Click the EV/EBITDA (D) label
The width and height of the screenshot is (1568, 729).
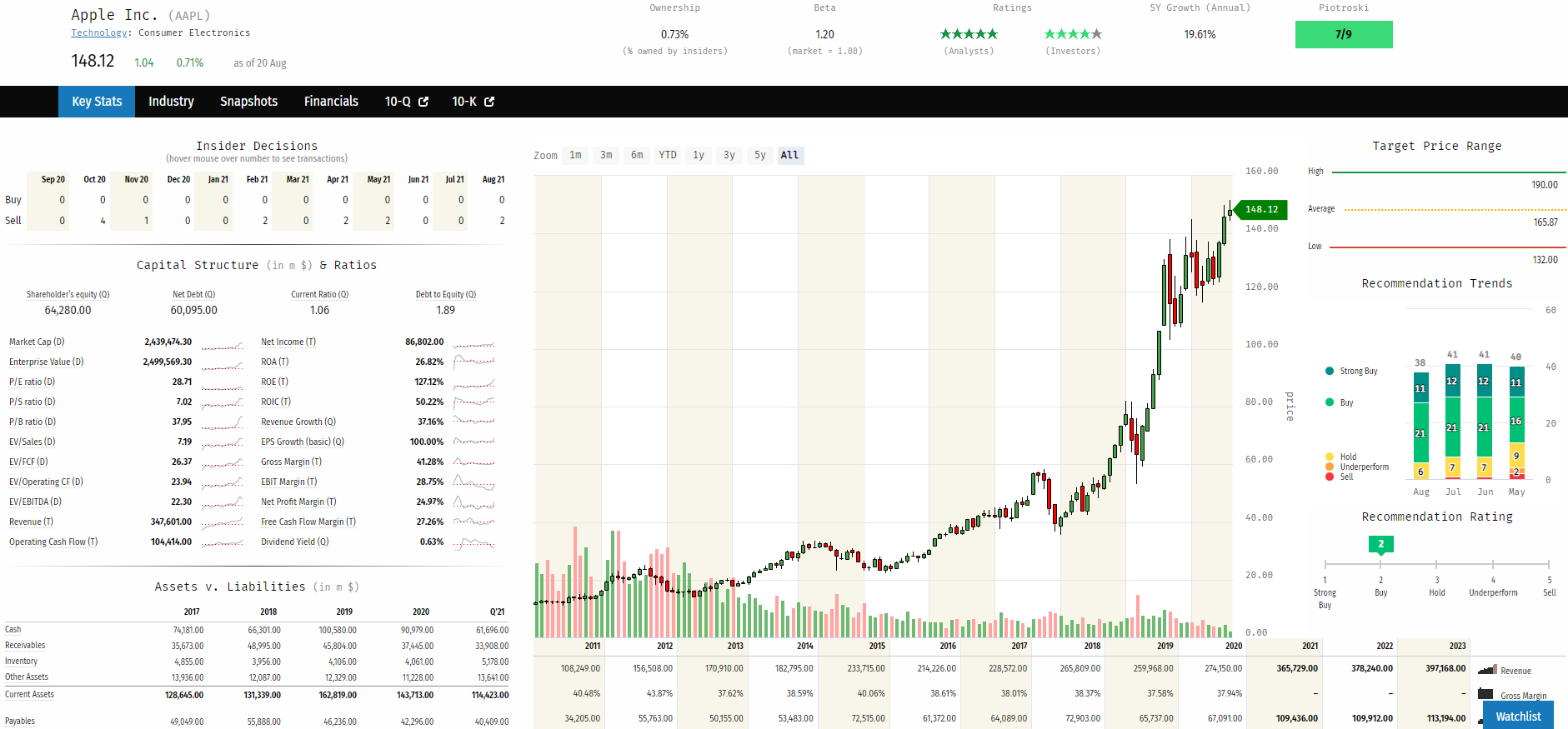pyautogui.click(x=35, y=502)
